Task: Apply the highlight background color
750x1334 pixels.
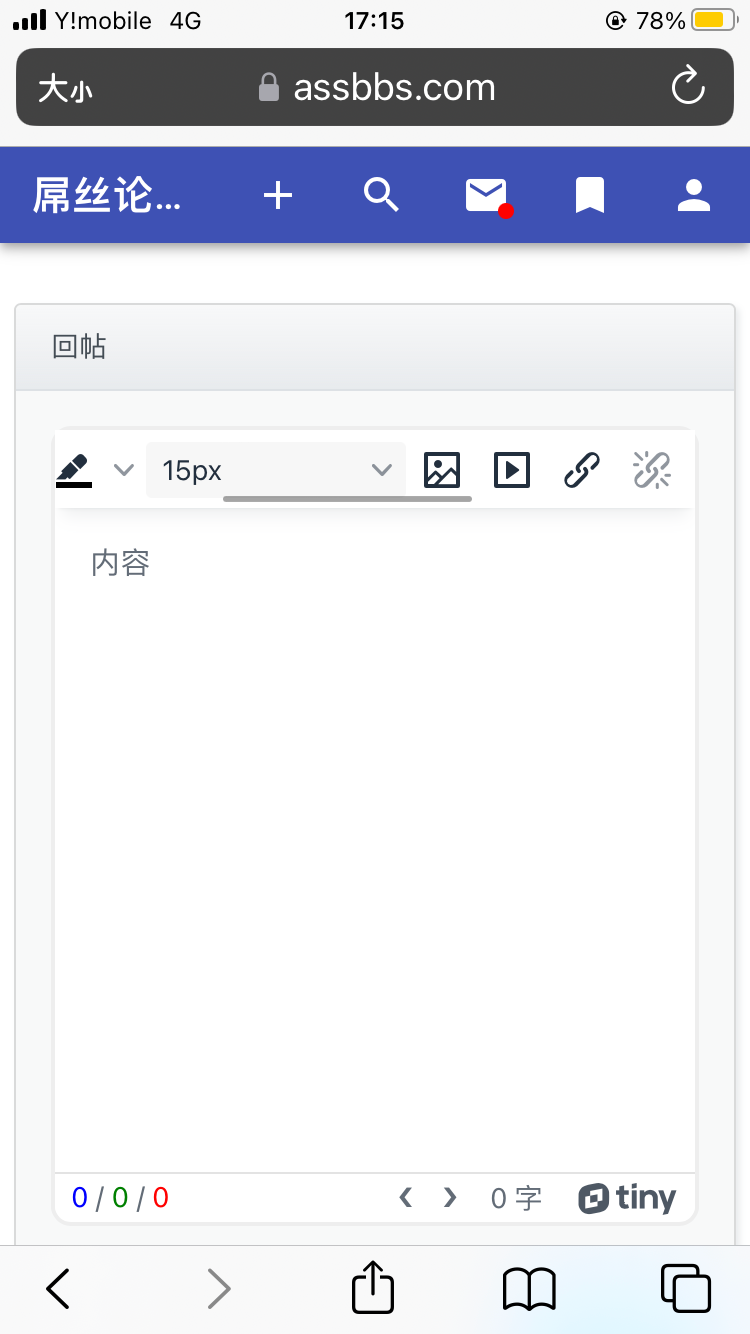Action: (x=74, y=469)
